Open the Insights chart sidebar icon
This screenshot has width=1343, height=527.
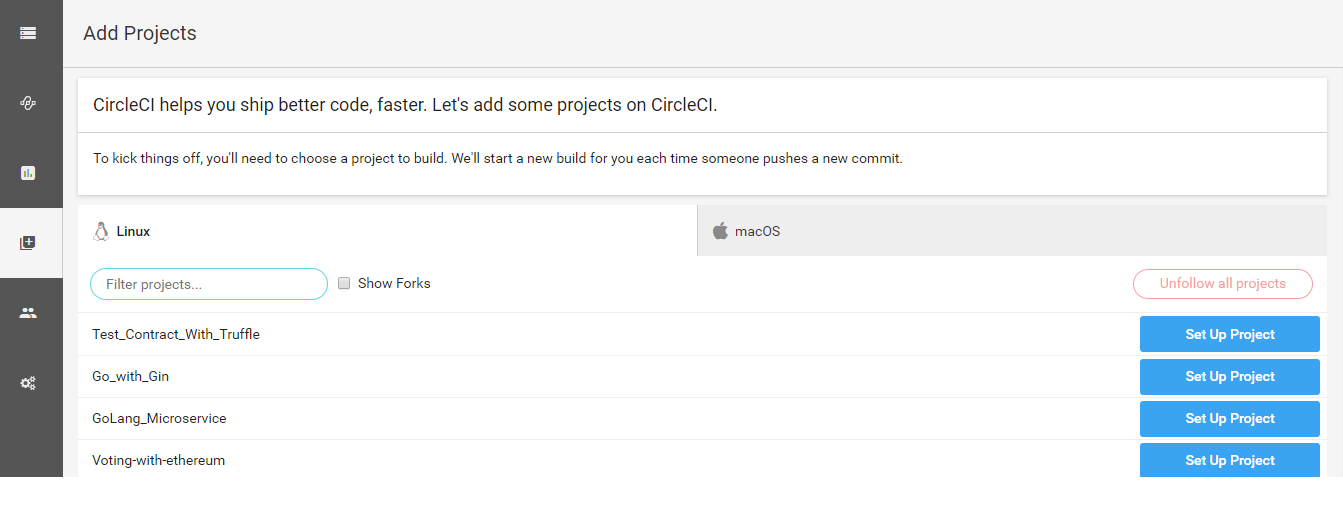pos(28,173)
